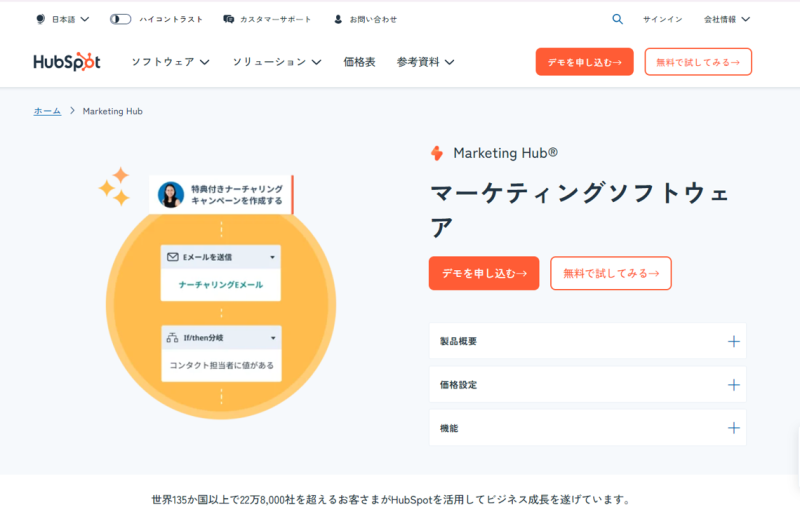The width and height of the screenshot is (800, 526).
Task: Click the ナーチャリングEメール text
Action: point(221,285)
